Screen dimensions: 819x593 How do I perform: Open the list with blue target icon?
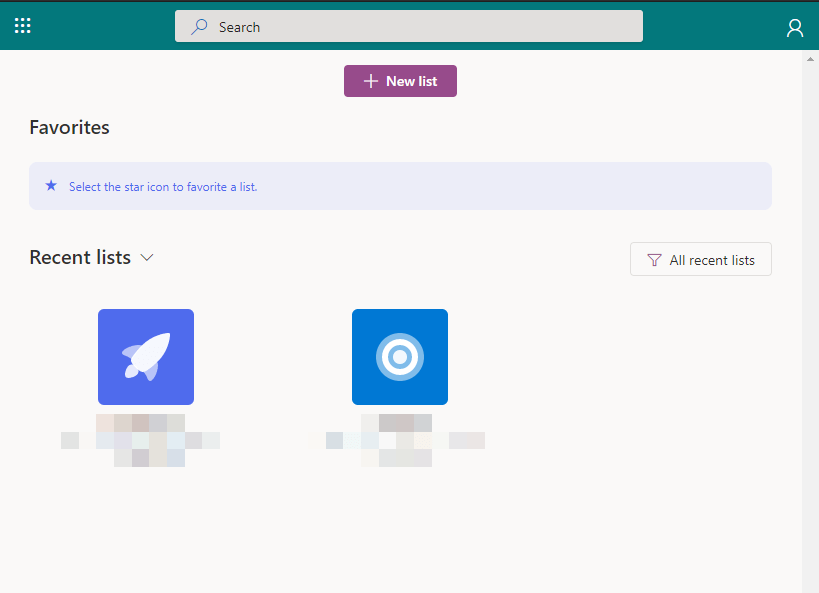pos(400,357)
